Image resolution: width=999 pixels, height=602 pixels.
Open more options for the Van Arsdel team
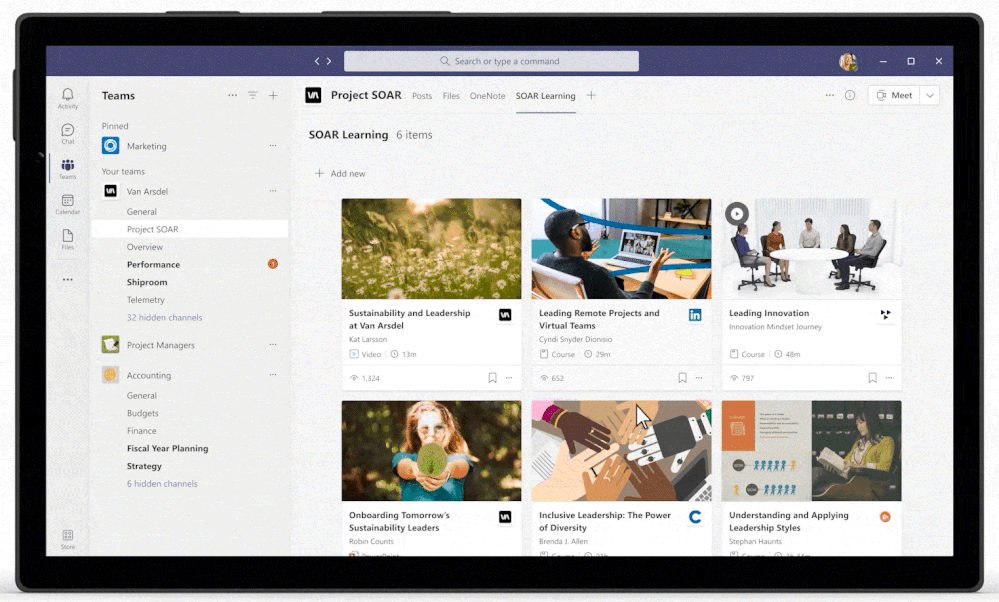point(273,191)
